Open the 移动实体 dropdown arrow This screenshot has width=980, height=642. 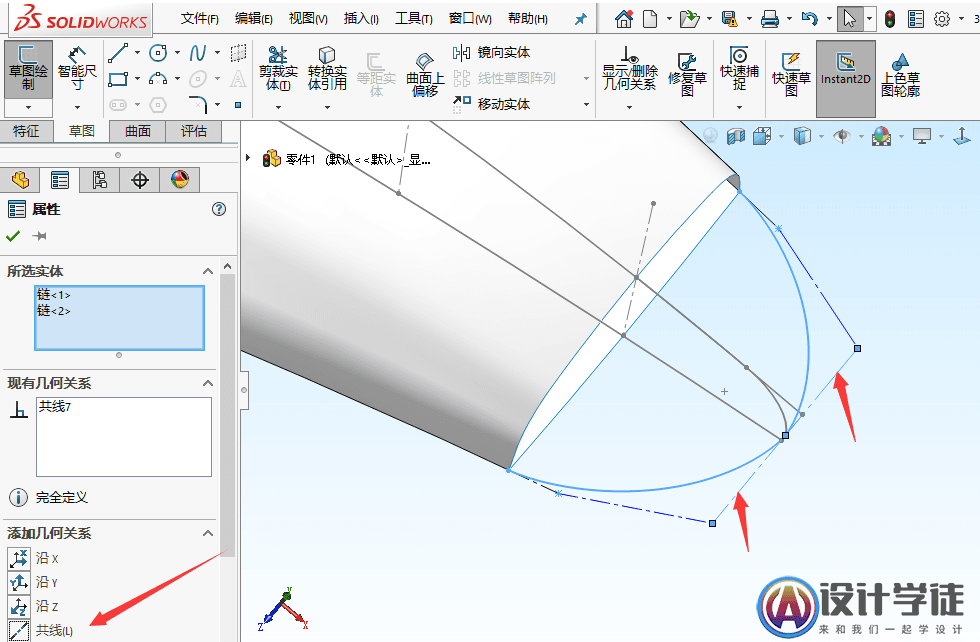tap(586, 104)
